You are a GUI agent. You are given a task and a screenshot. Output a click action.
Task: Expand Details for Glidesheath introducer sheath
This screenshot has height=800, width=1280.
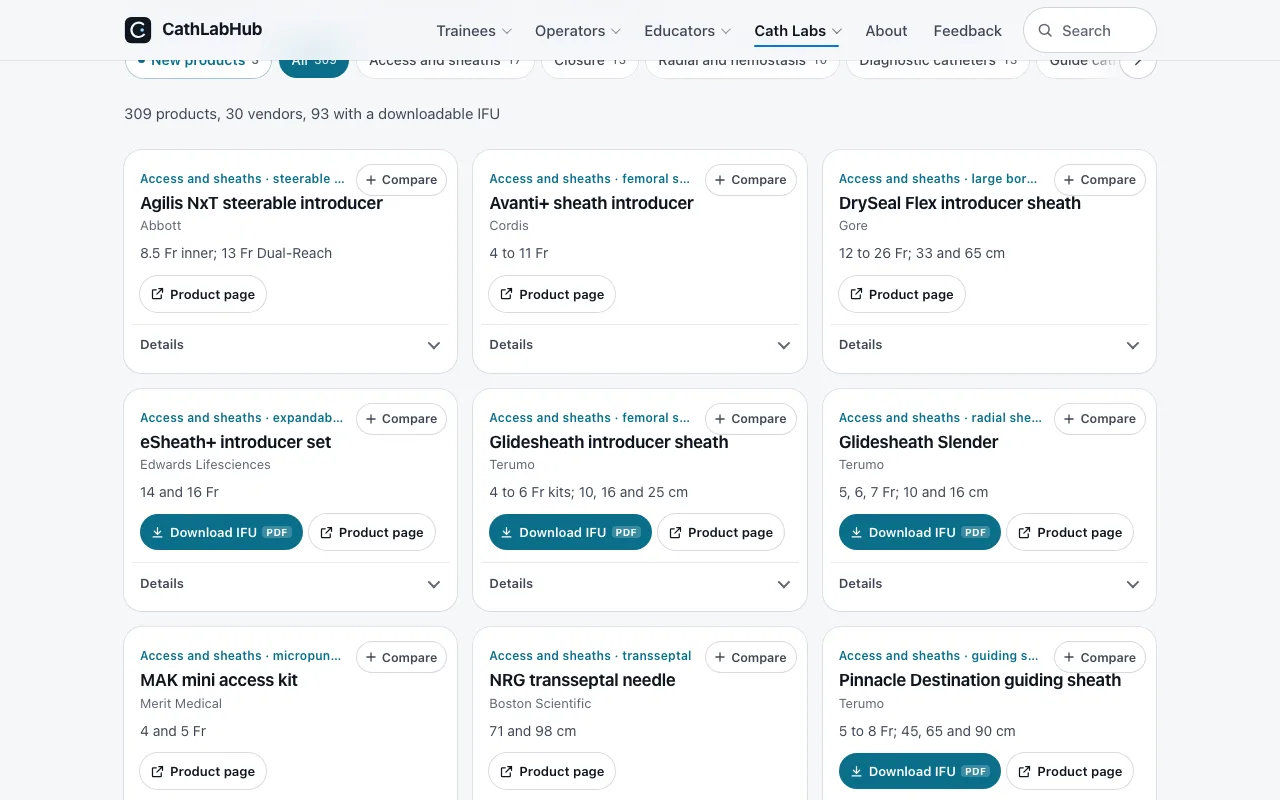tap(640, 584)
